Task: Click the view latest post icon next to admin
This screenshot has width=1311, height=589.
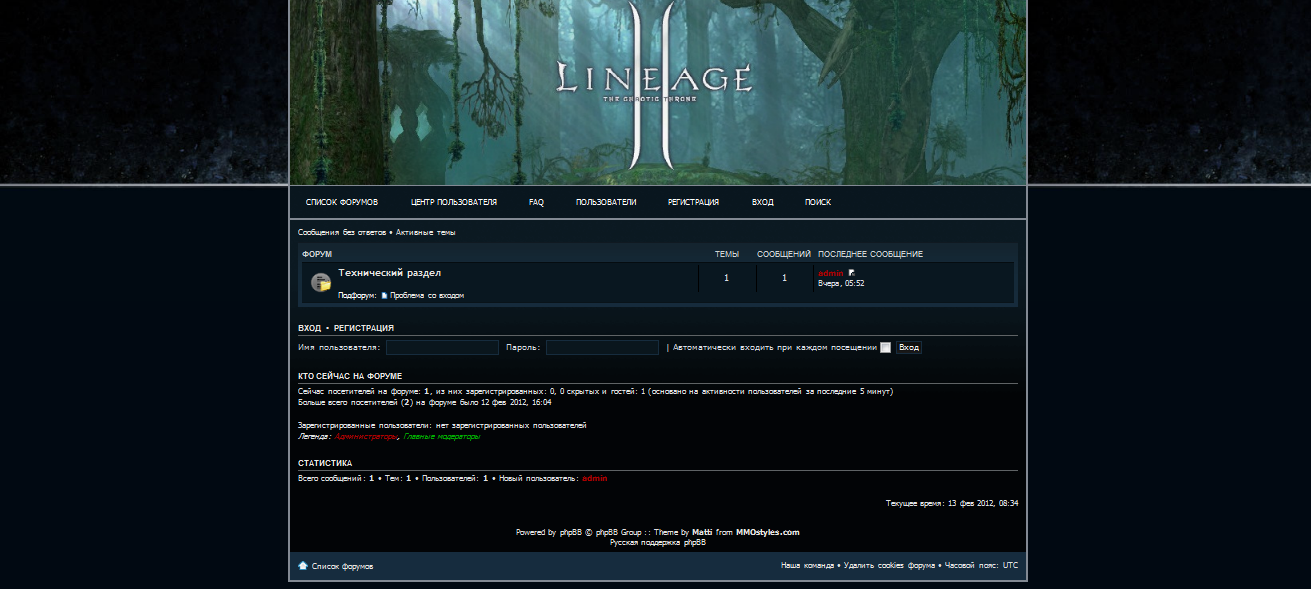Action: tap(852, 272)
